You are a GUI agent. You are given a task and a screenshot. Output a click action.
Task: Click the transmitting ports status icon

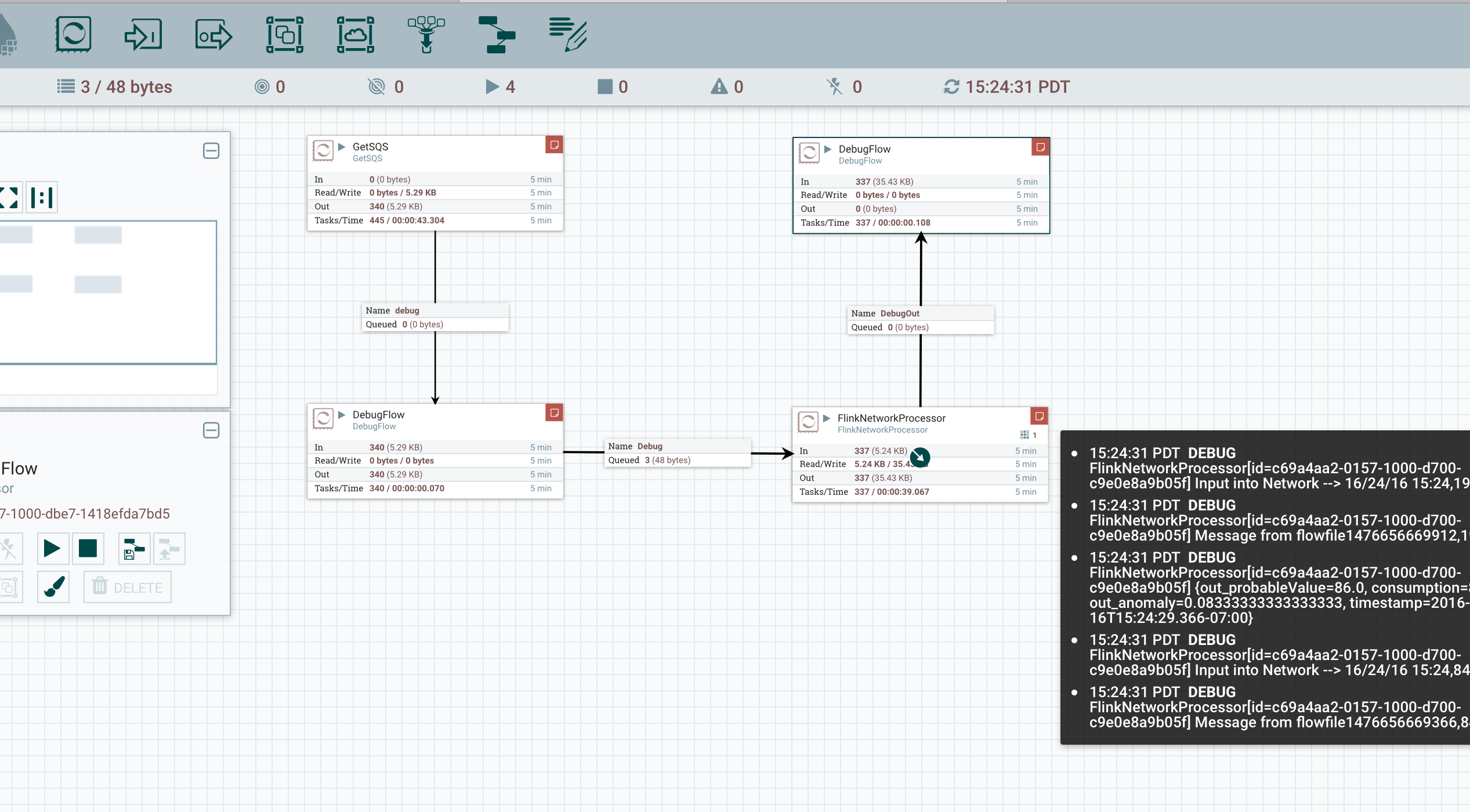coord(262,86)
